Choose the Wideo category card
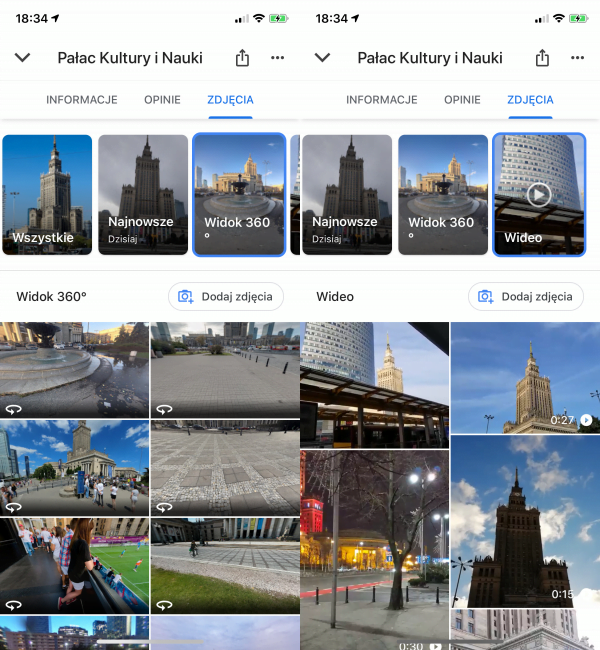The height and width of the screenshot is (650, 600). (539, 194)
